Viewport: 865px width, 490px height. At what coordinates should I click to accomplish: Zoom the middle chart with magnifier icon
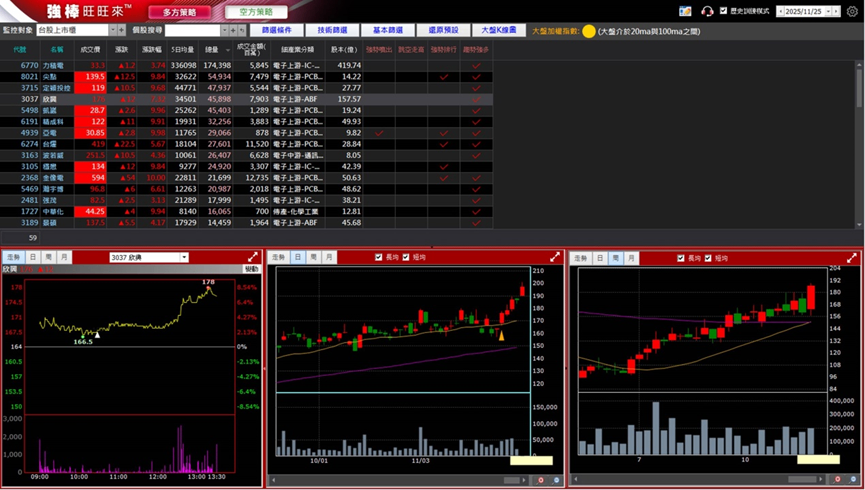[x=556, y=481]
